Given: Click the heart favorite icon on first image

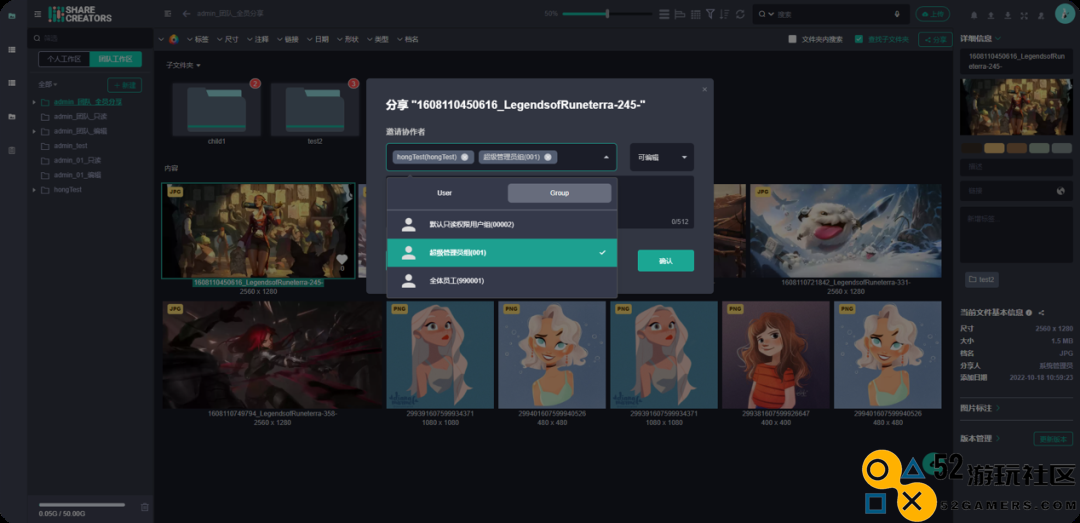Looking at the screenshot, I should click(x=342, y=260).
